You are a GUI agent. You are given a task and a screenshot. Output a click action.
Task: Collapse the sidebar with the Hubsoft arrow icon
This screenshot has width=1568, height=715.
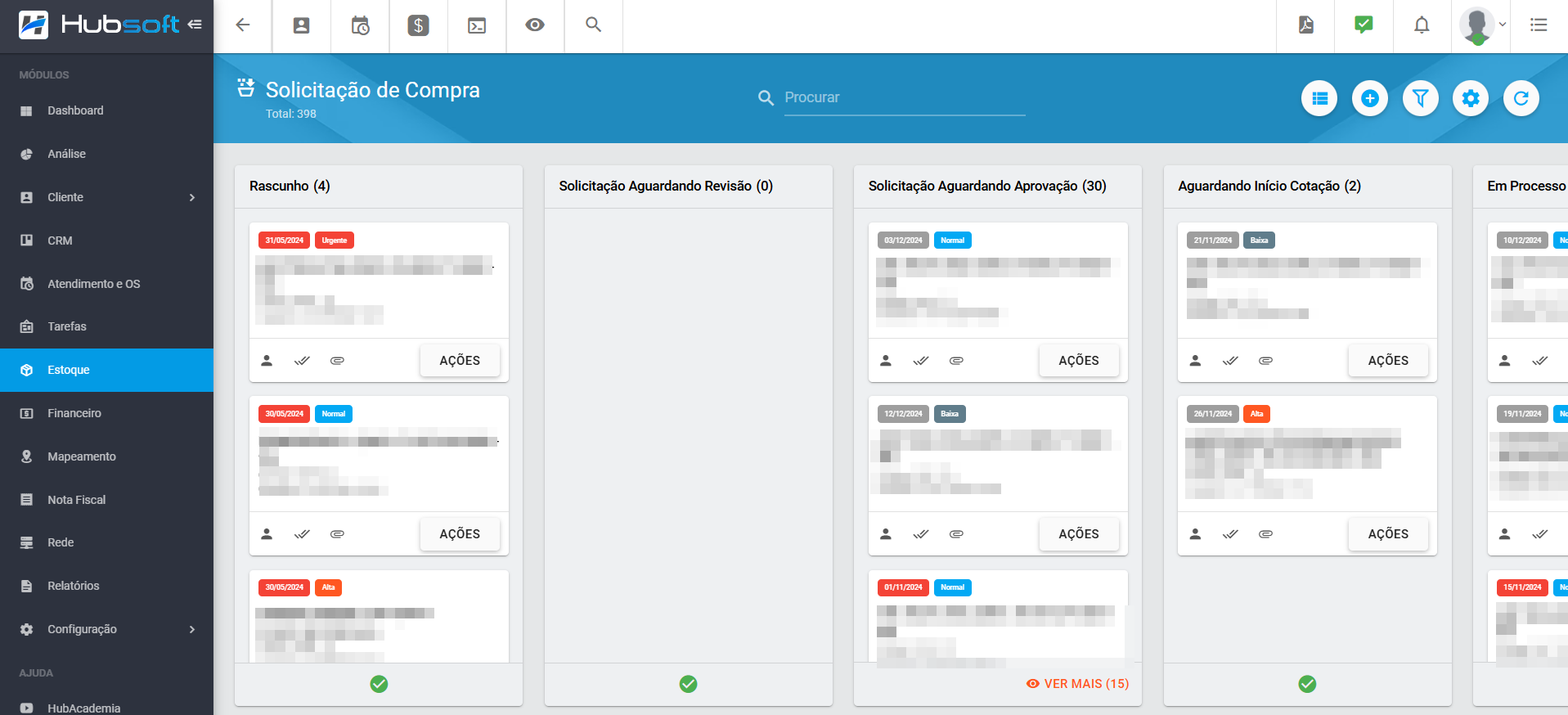195,25
